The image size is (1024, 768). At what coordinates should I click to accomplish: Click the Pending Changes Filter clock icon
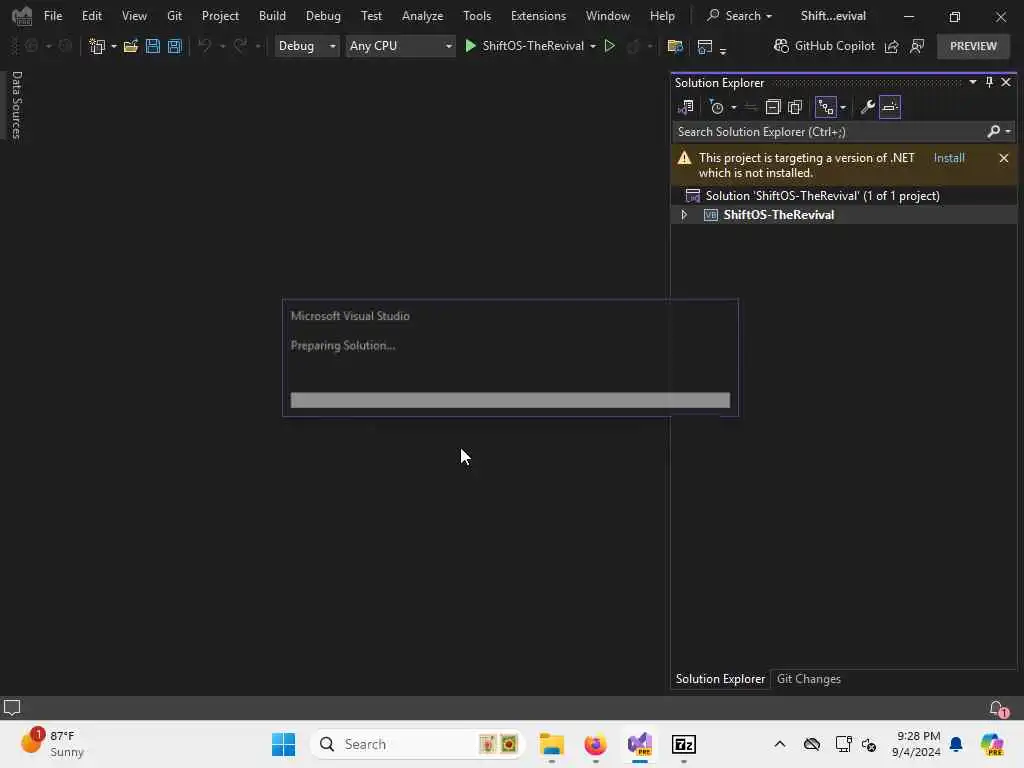pos(716,107)
